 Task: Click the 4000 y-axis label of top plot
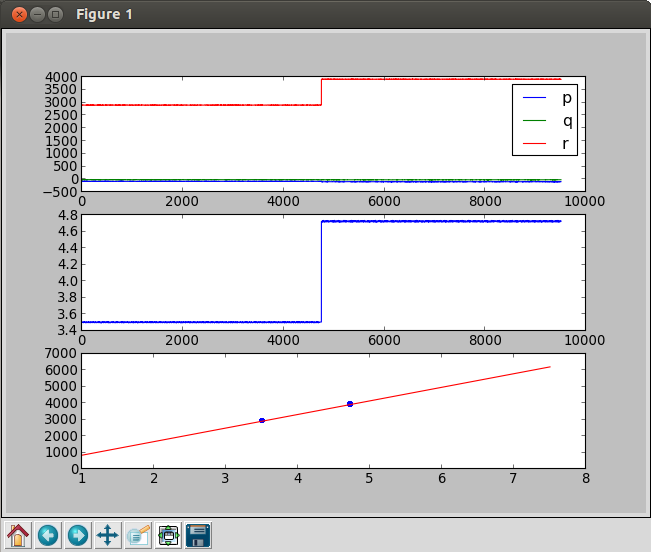[x=61, y=77]
